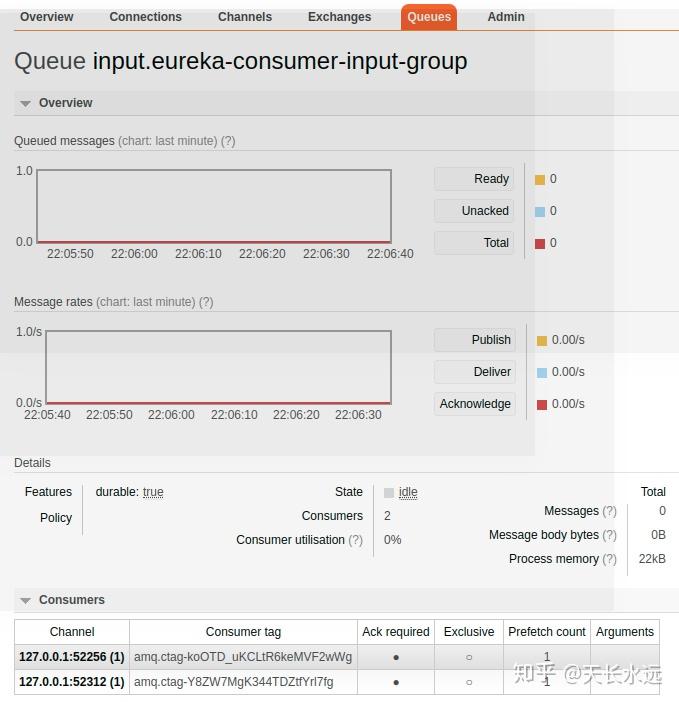Click the Prefetch count column header

coord(547,632)
